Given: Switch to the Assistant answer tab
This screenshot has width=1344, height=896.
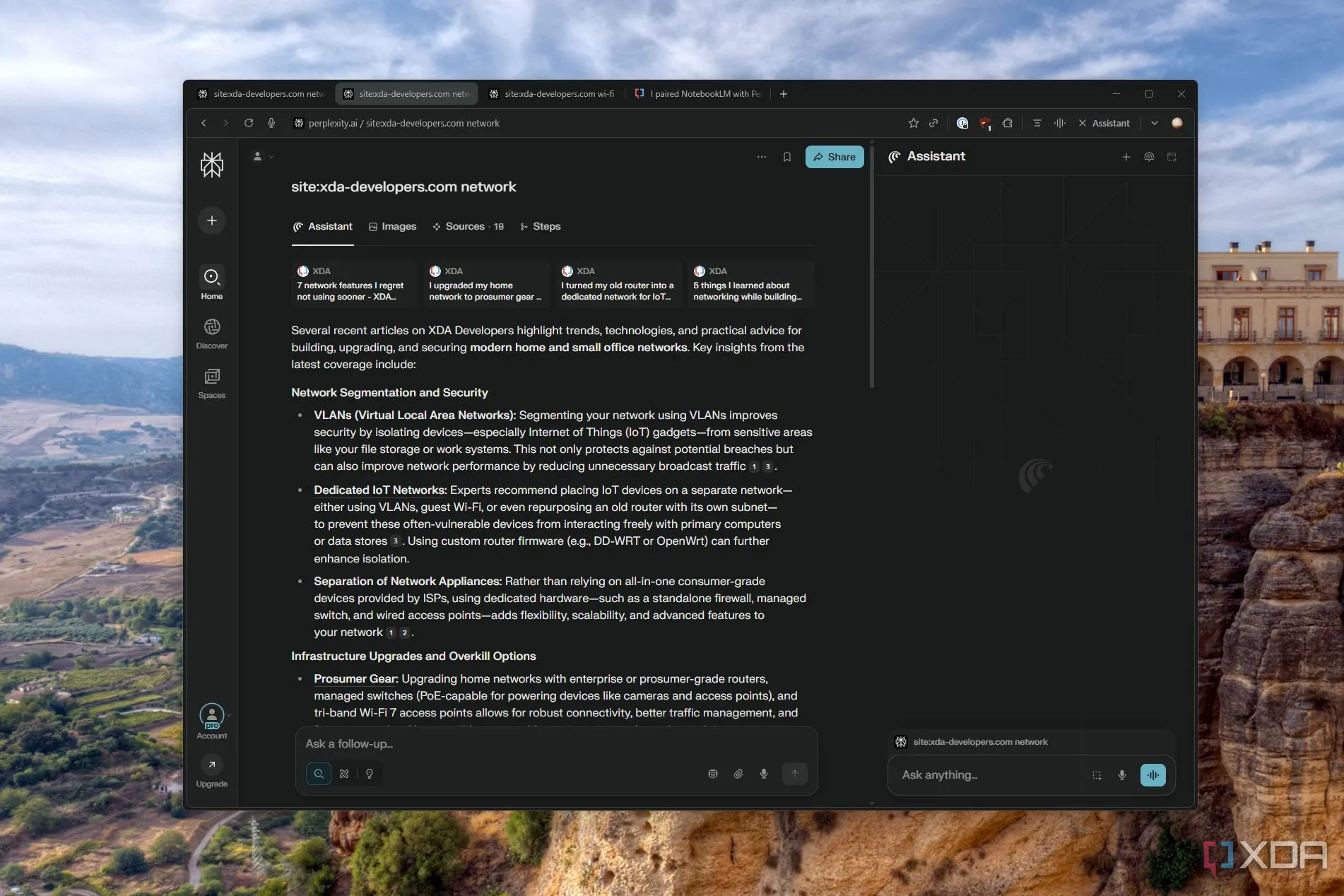Looking at the screenshot, I should click(322, 227).
